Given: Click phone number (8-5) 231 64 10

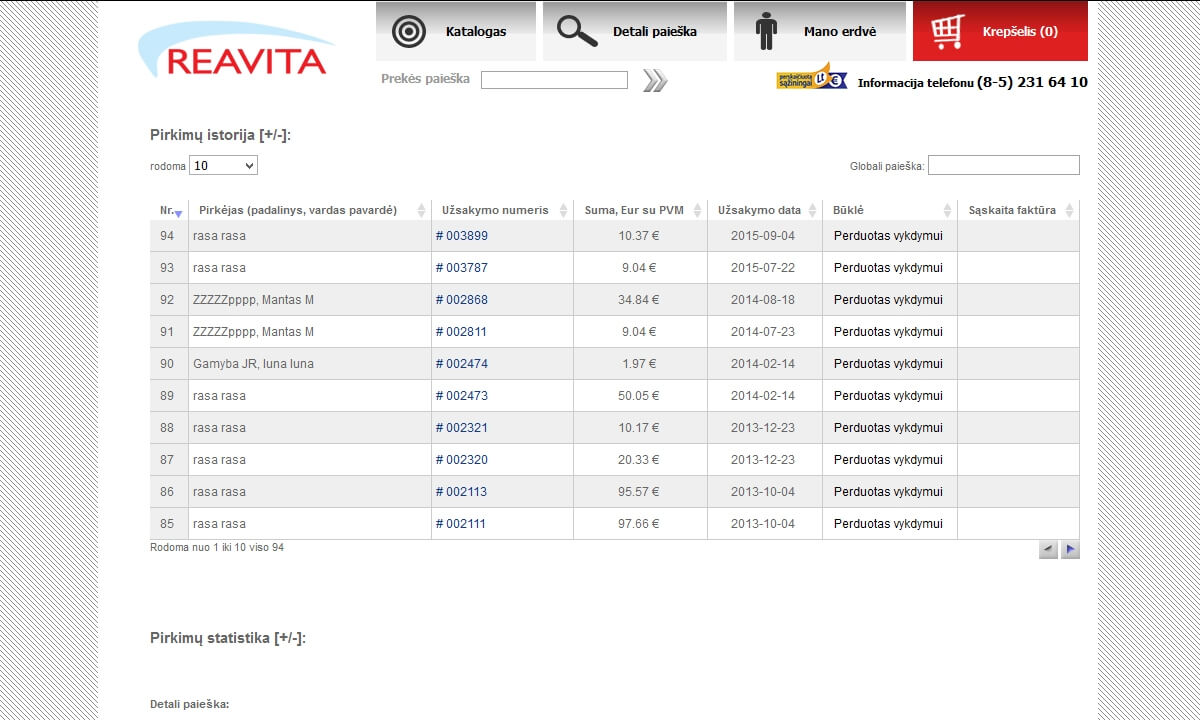Looking at the screenshot, I should (1032, 83).
